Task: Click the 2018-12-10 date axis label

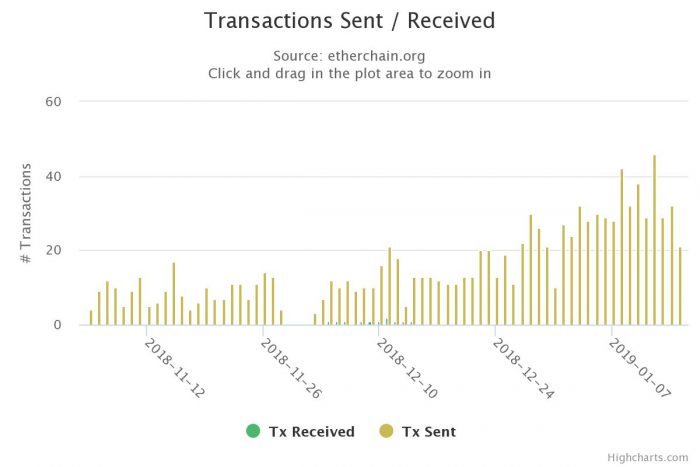Action: click(x=407, y=368)
